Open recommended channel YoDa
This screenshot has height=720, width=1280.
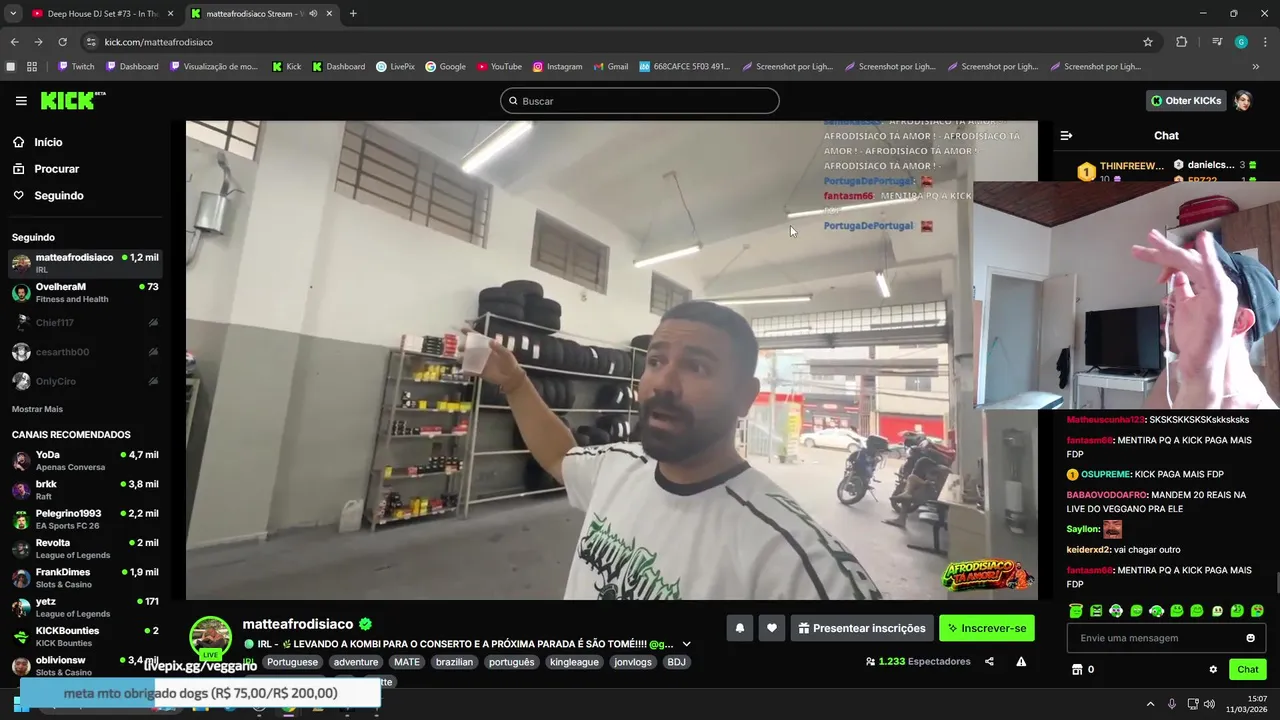point(85,461)
